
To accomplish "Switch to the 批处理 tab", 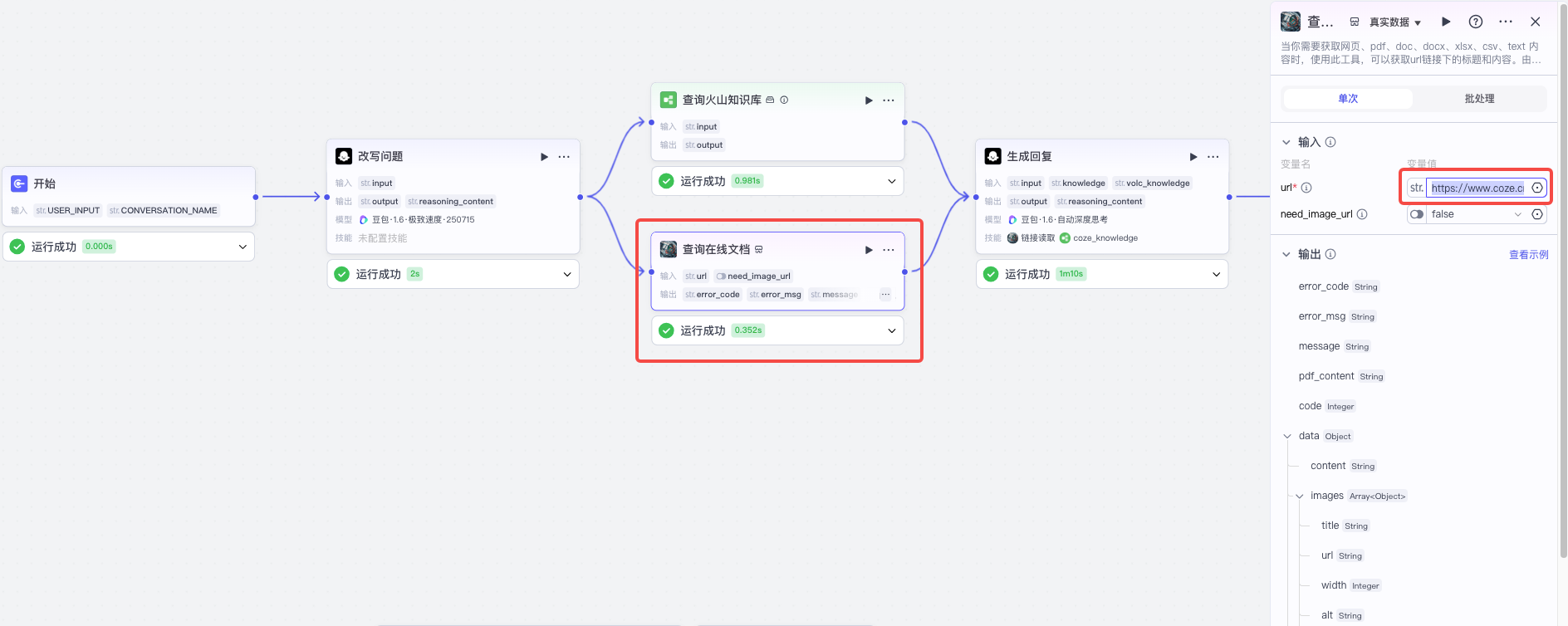I will [1479, 99].
